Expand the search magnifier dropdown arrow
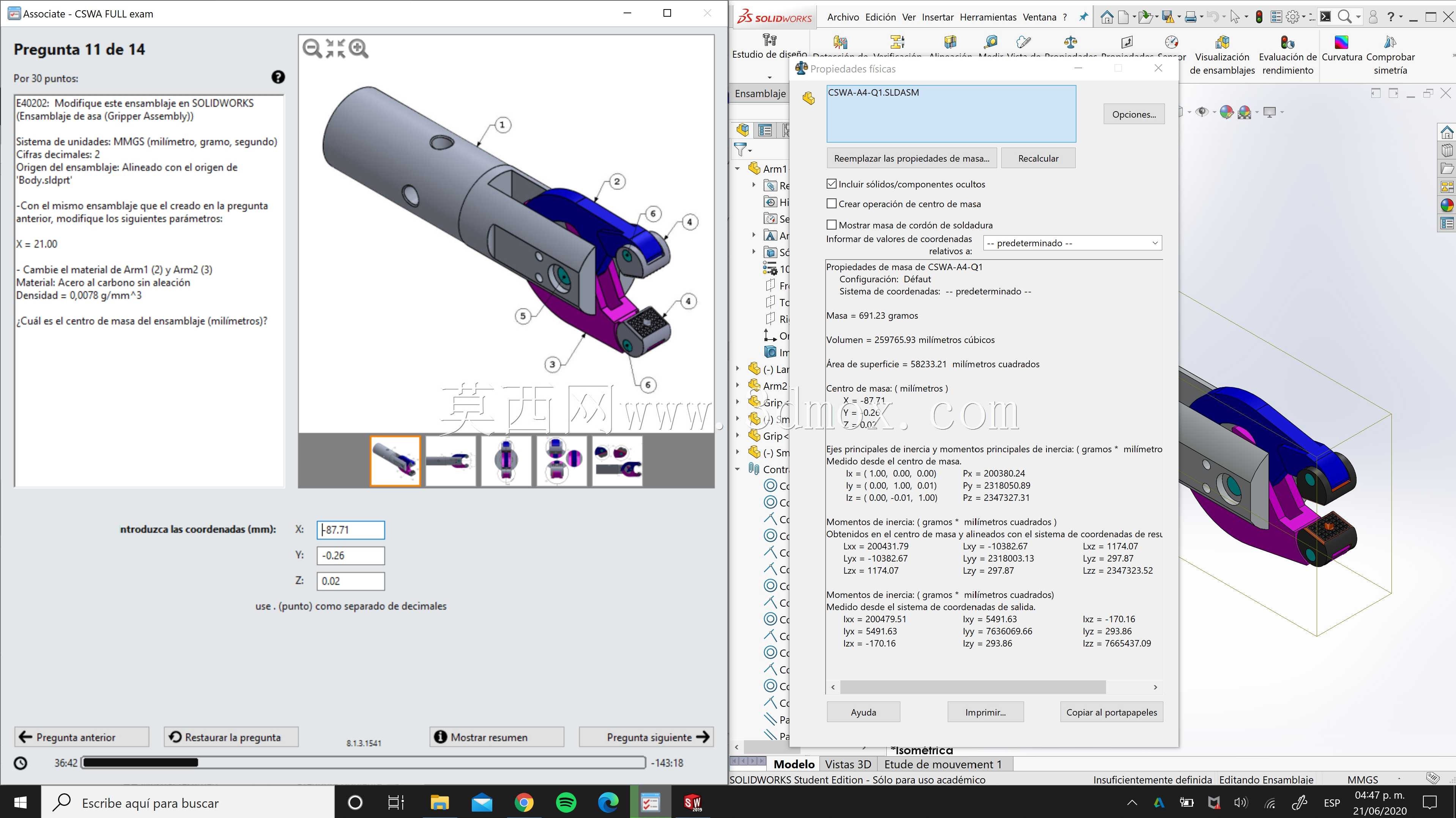This screenshot has height=818, width=1456. (1358, 17)
